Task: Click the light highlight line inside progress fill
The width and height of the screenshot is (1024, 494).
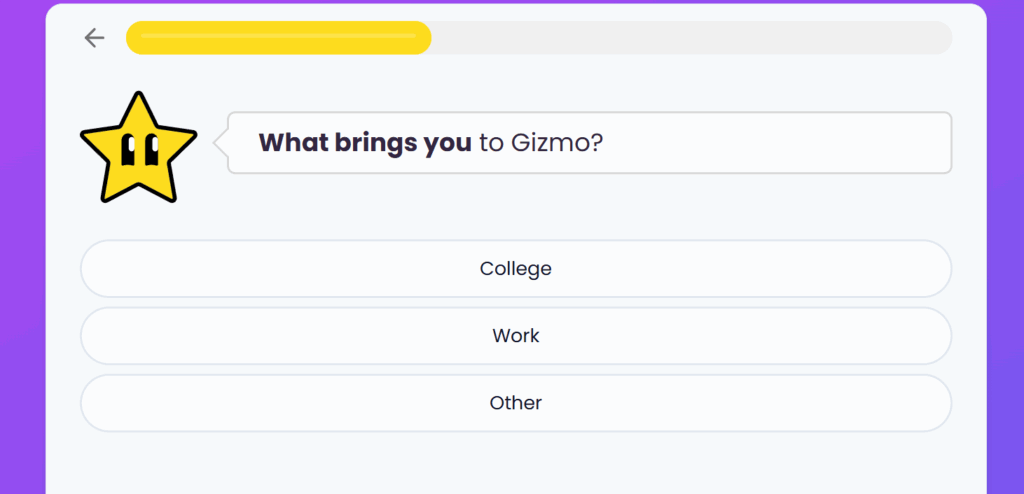Action: (278, 36)
